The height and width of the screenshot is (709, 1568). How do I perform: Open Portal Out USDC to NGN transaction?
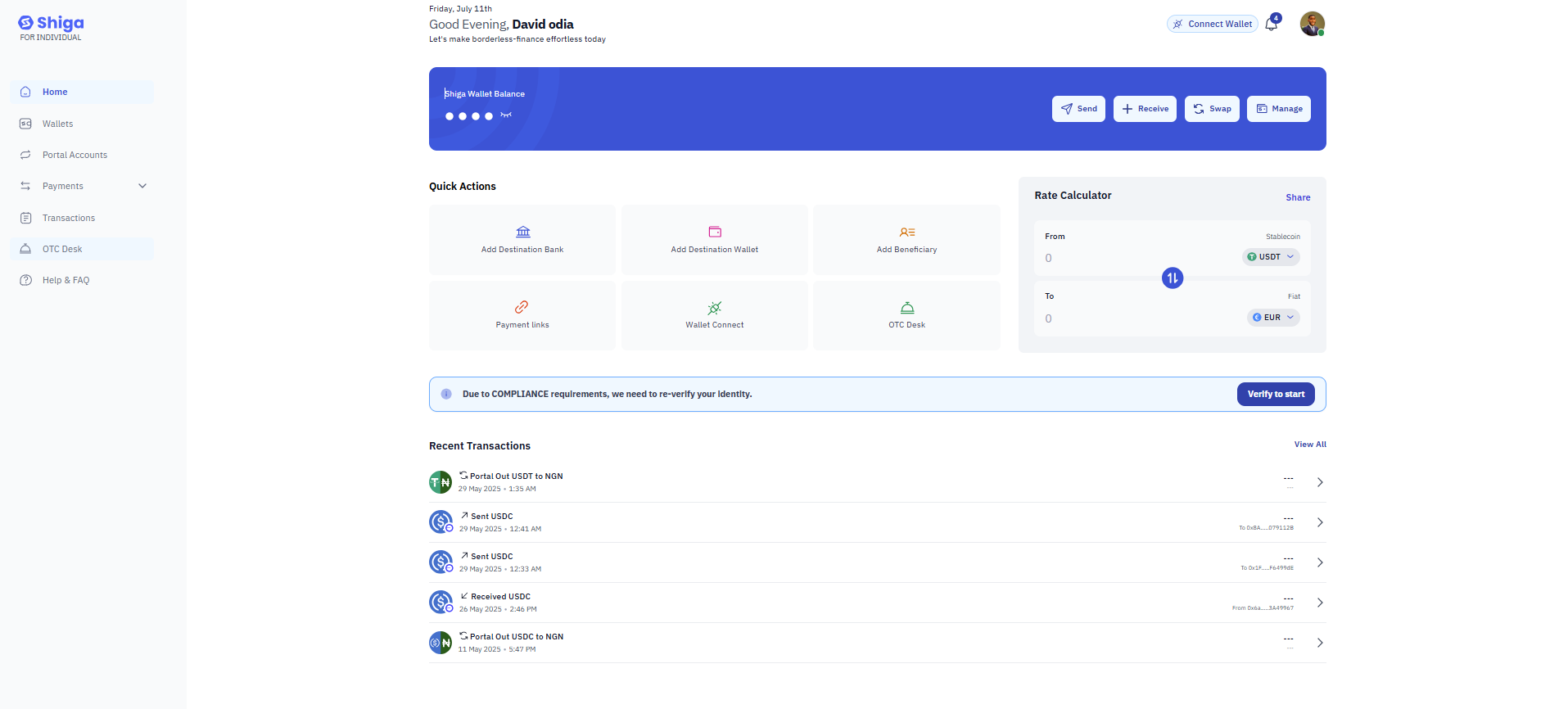[x=878, y=643]
